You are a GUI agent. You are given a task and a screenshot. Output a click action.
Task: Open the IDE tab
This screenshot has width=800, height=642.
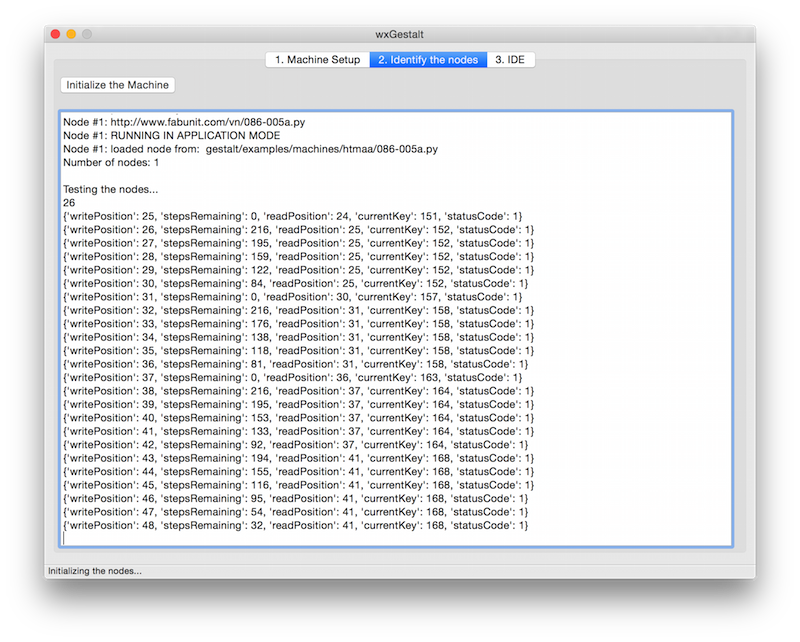coord(511,60)
